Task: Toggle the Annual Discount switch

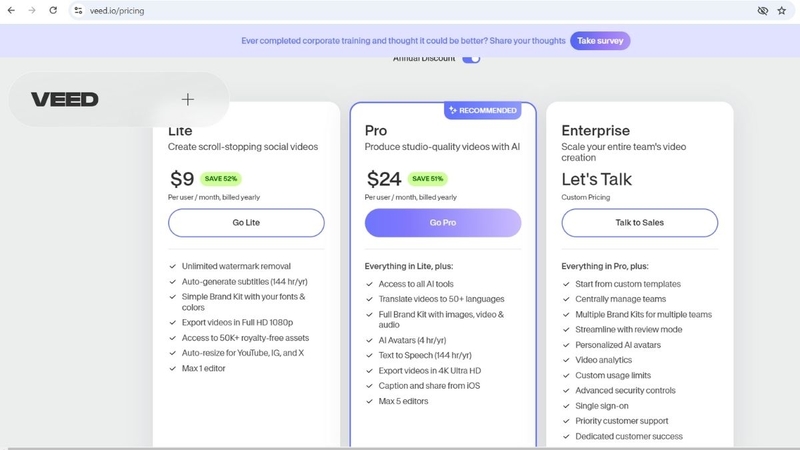Action: coord(471,59)
